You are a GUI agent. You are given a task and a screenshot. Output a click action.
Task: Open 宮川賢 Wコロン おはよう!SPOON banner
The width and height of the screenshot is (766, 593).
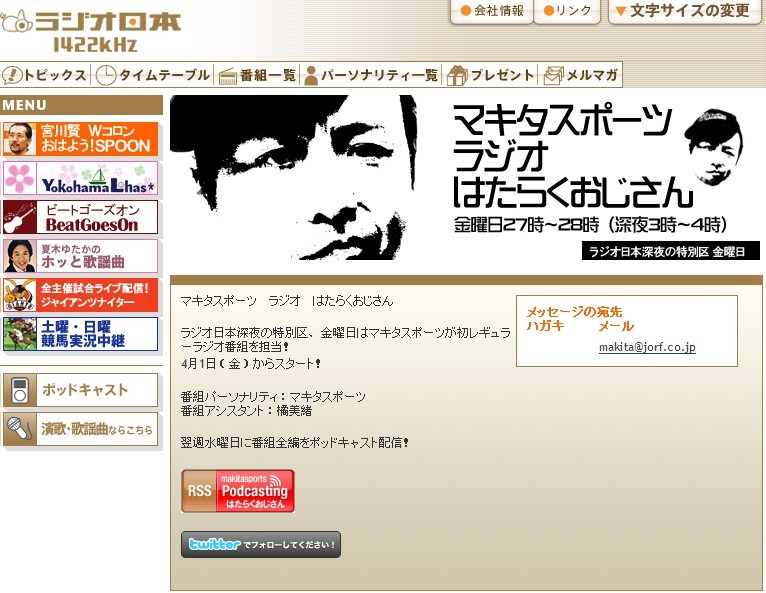[81, 139]
